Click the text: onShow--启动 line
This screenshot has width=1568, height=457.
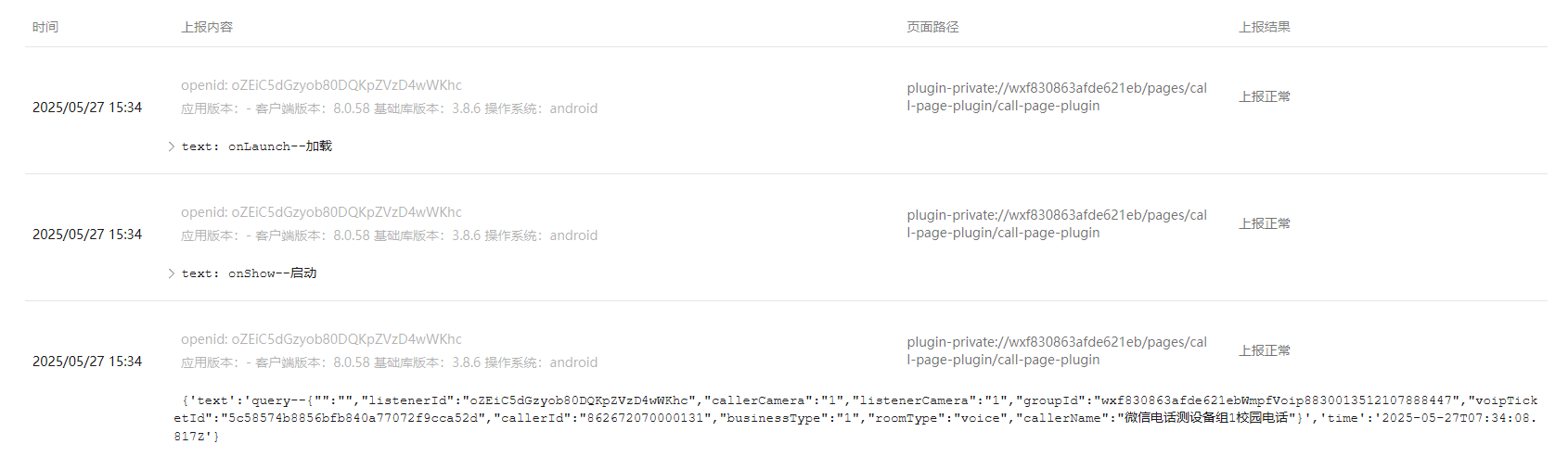250,273
